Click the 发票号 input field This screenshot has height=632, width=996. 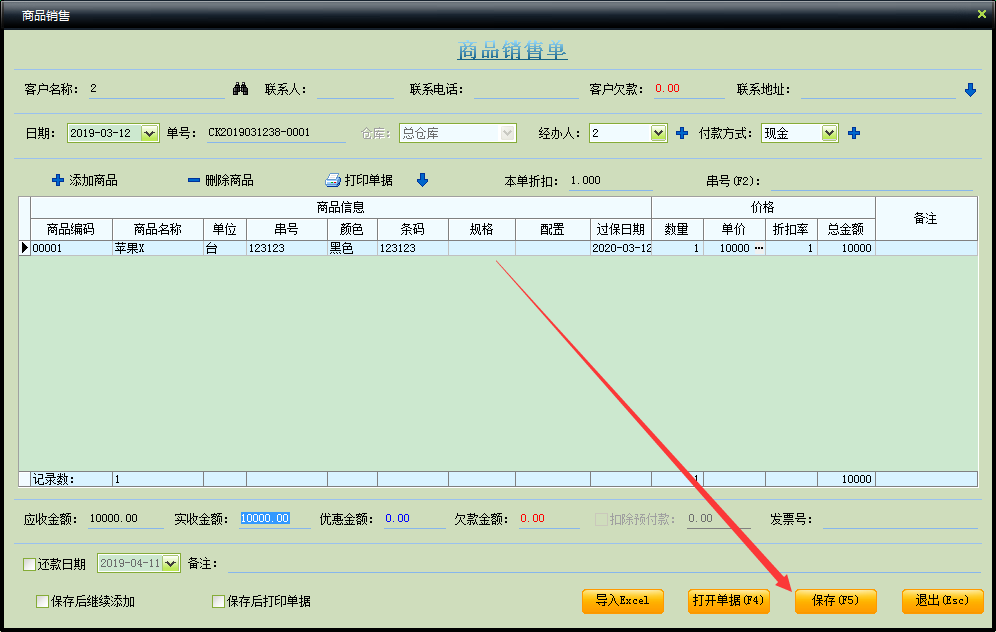900,519
